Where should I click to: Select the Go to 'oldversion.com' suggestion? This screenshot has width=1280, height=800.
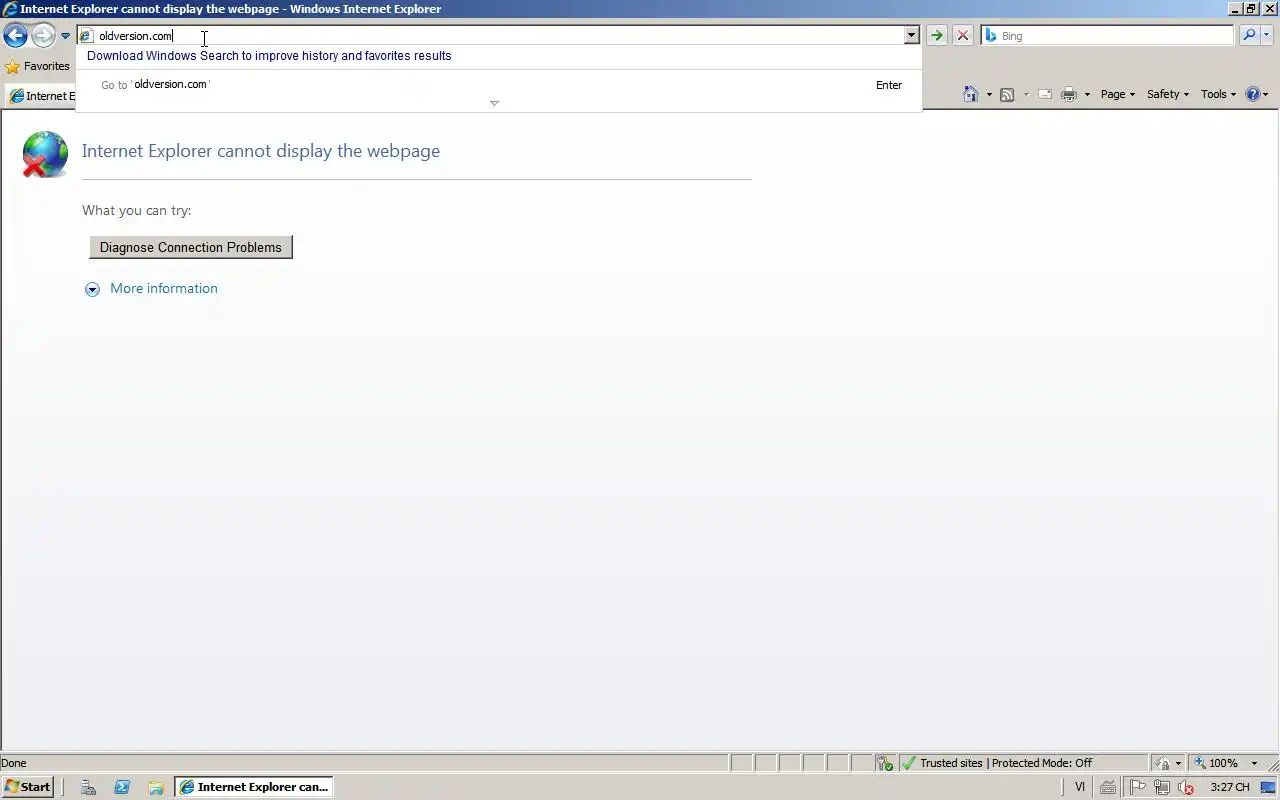[x=498, y=85]
